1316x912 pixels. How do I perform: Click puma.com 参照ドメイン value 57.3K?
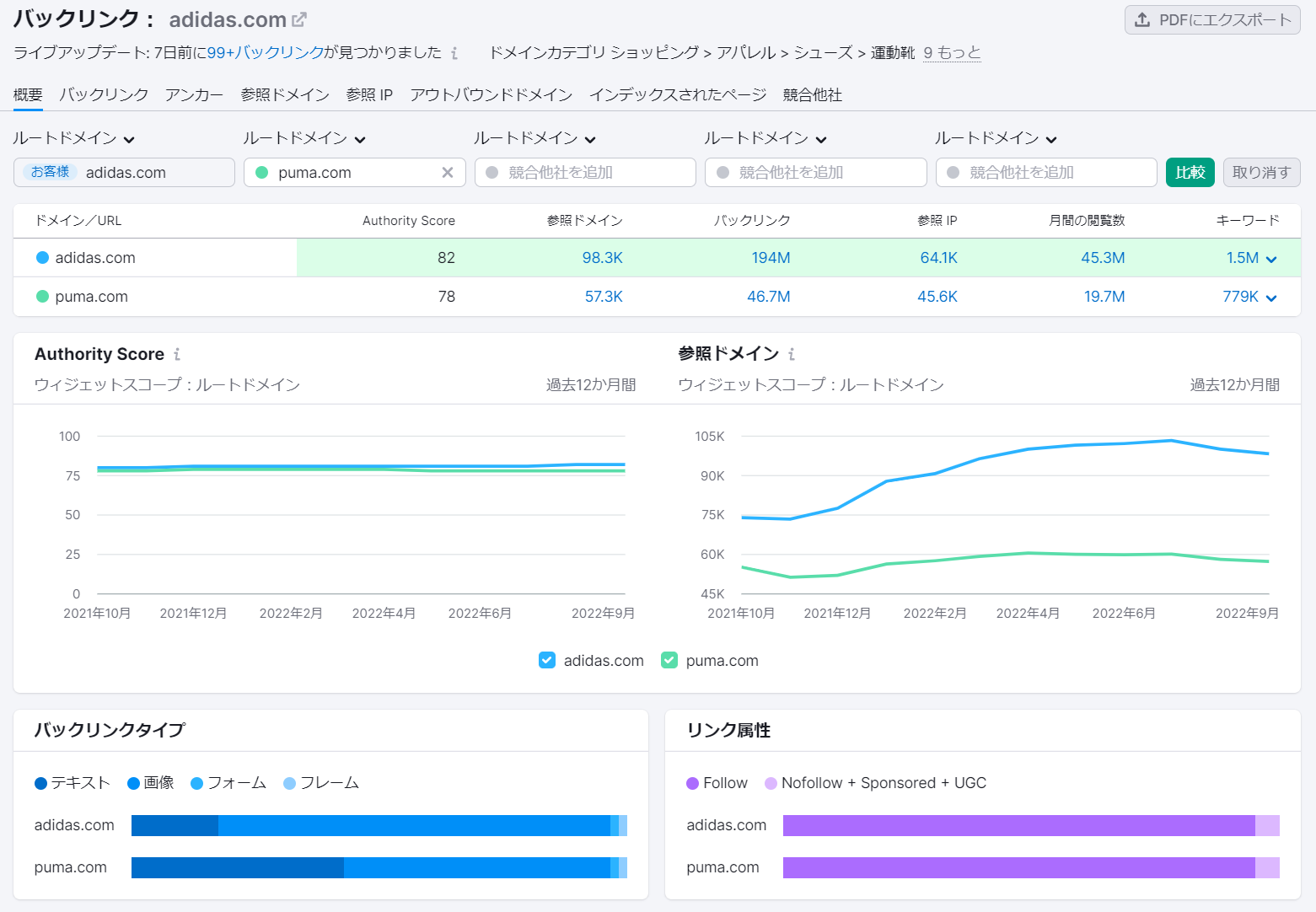click(x=604, y=297)
